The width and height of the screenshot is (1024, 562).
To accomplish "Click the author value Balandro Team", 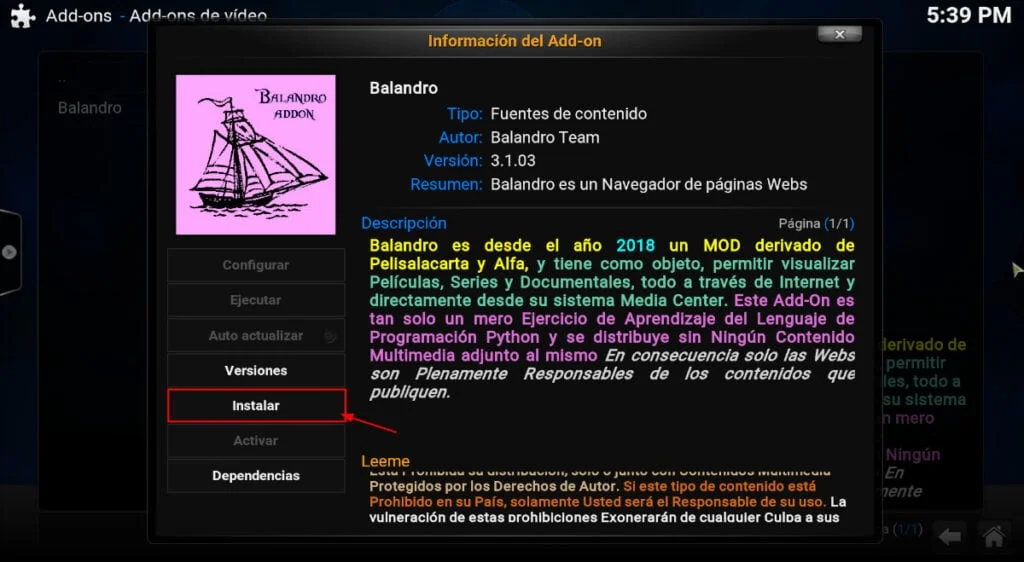I will (x=545, y=137).
